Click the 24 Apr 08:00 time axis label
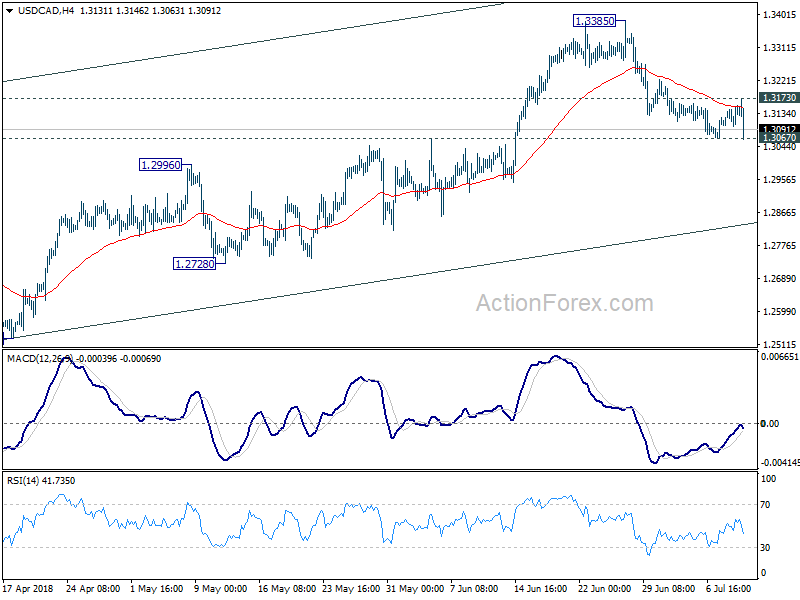Image resolution: width=800 pixels, height=600 pixels. pos(93,589)
